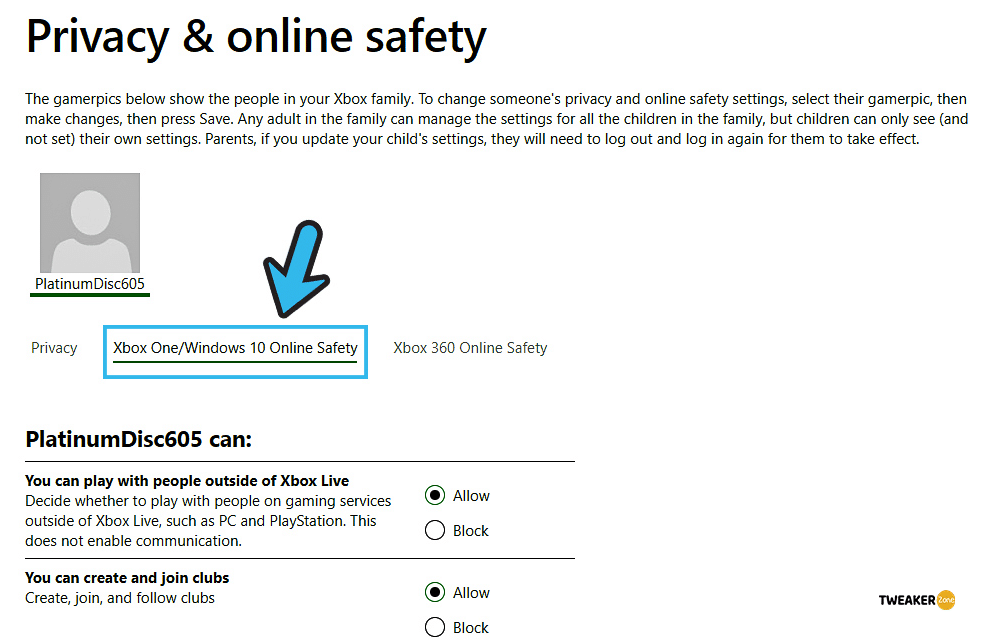994x644 pixels.
Task: Block playing with people outside Xbox Live
Action: [435, 530]
